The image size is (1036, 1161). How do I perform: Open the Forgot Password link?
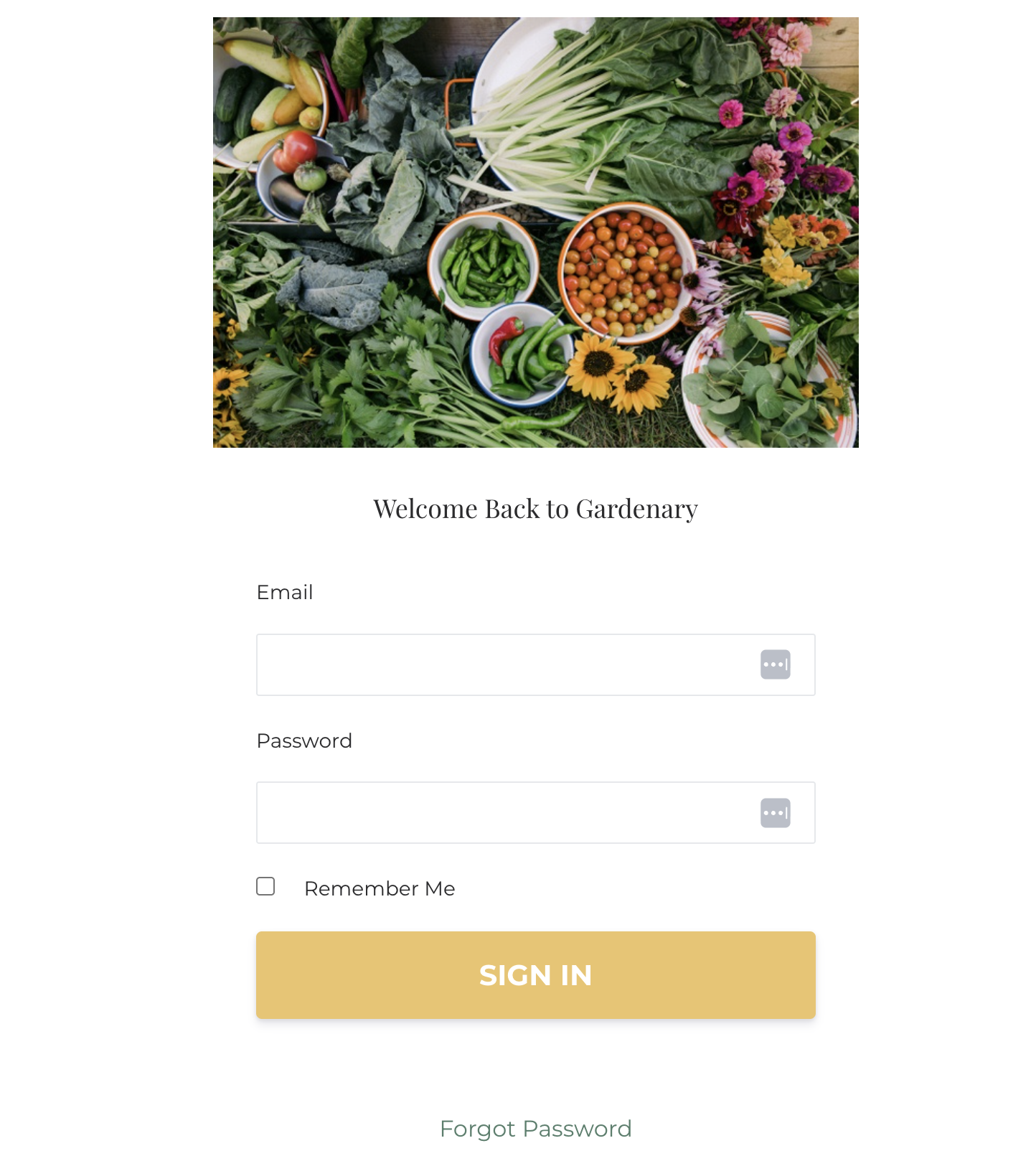pos(536,1129)
